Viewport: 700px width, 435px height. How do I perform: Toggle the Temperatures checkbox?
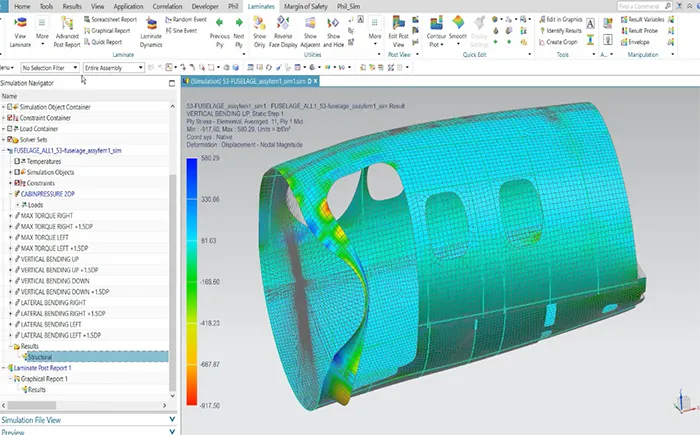(x=17, y=161)
